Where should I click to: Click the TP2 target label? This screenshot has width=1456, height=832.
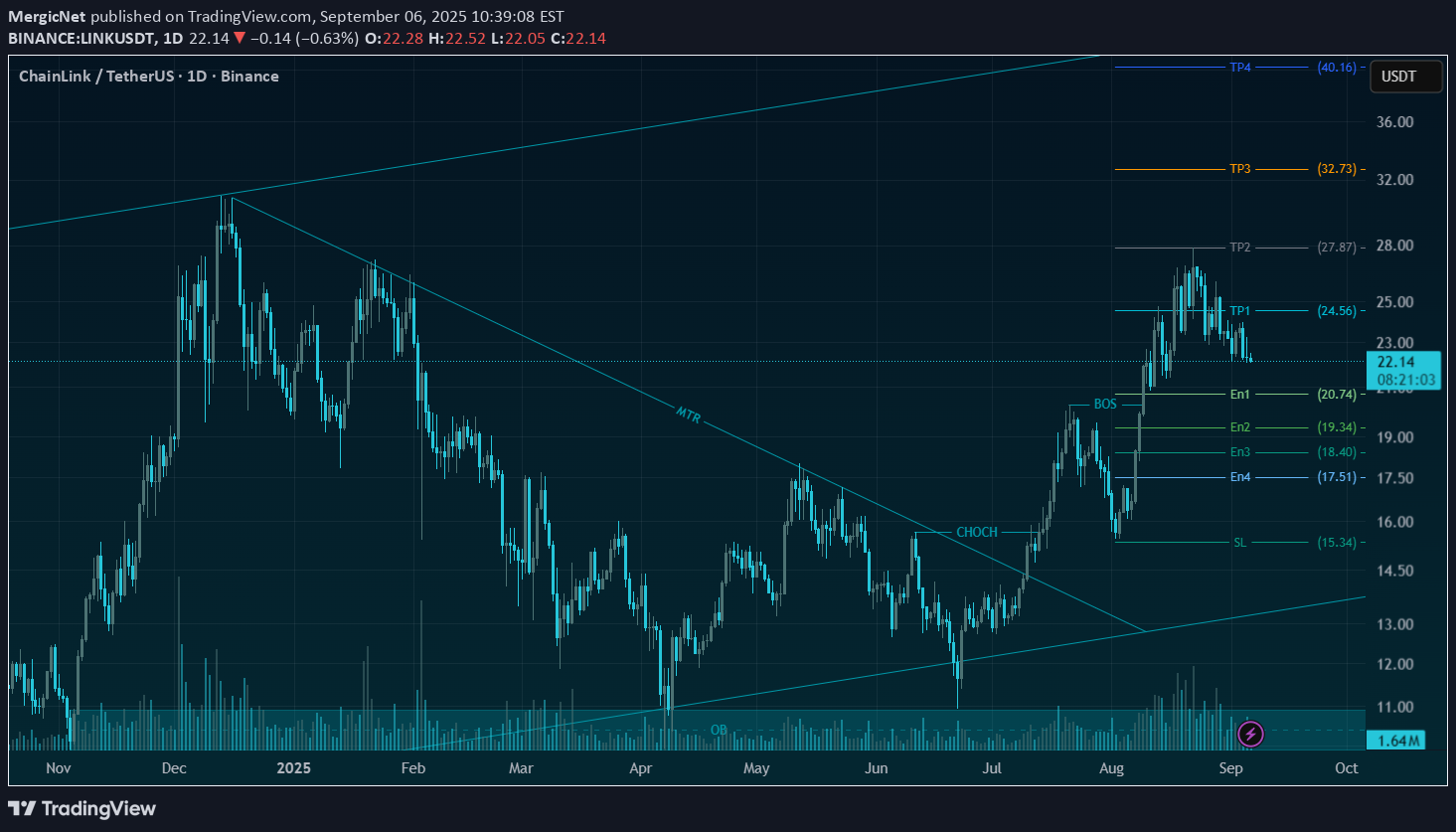pos(1240,248)
